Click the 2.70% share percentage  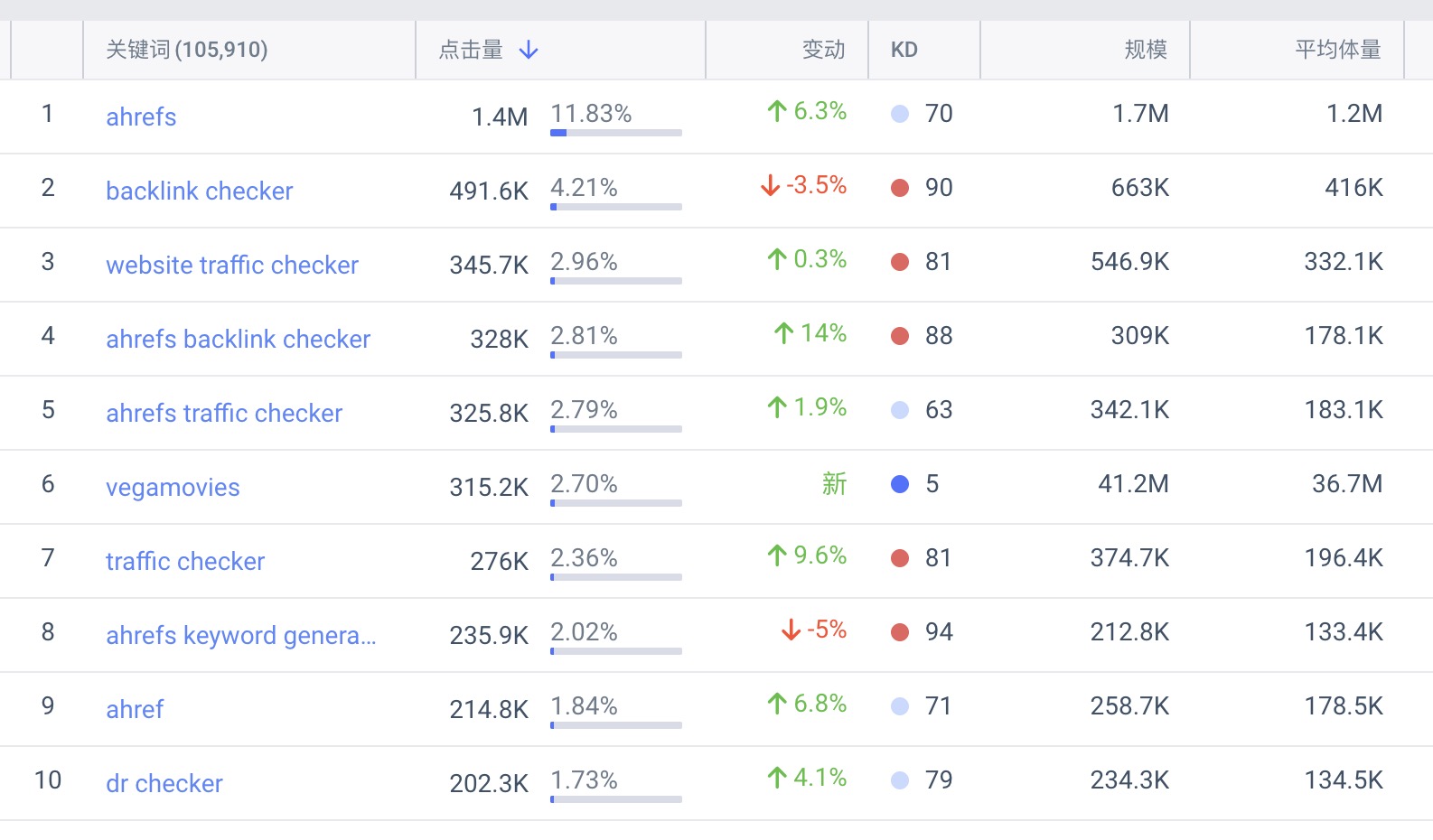coord(584,484)
